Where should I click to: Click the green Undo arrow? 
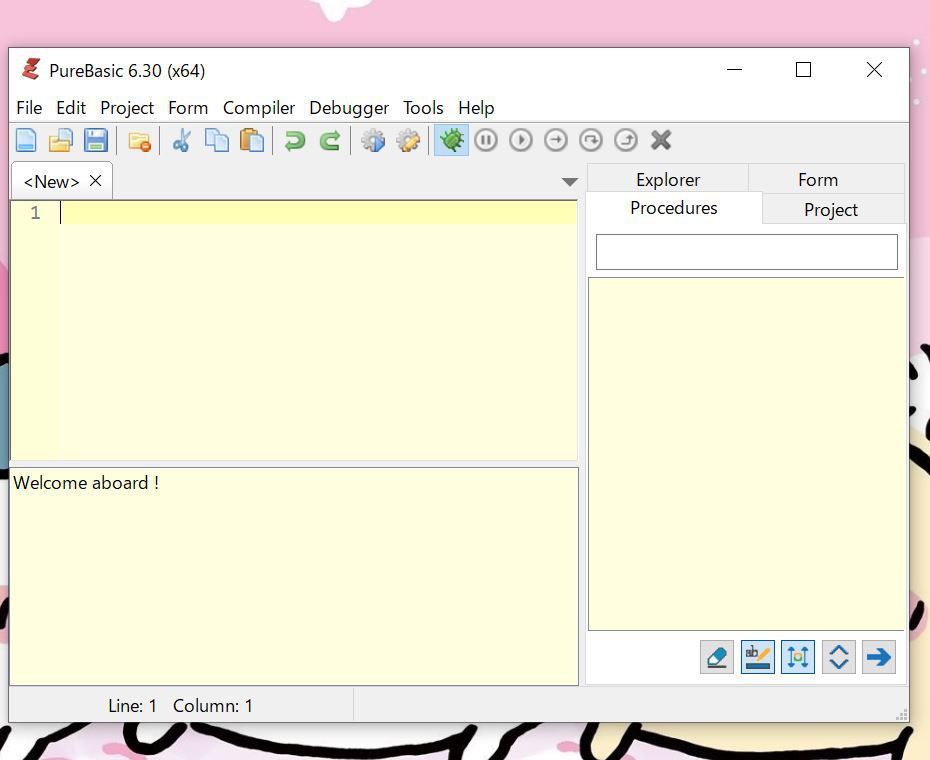[294, 141]
